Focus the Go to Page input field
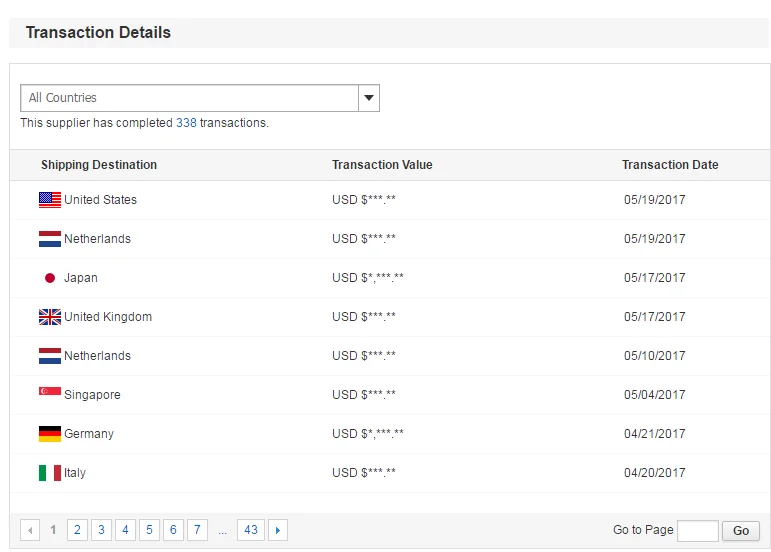This screenshot has height=552, width=771. click(697, 530)
